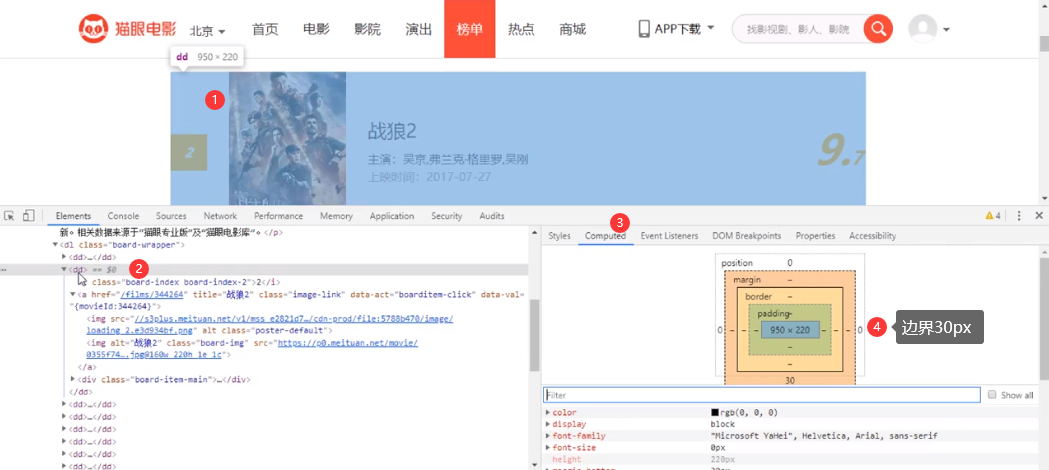Collapse the selected dd == $0 node
The width and height of the screenshot is (1049, 470).
(x=65, y=269)
